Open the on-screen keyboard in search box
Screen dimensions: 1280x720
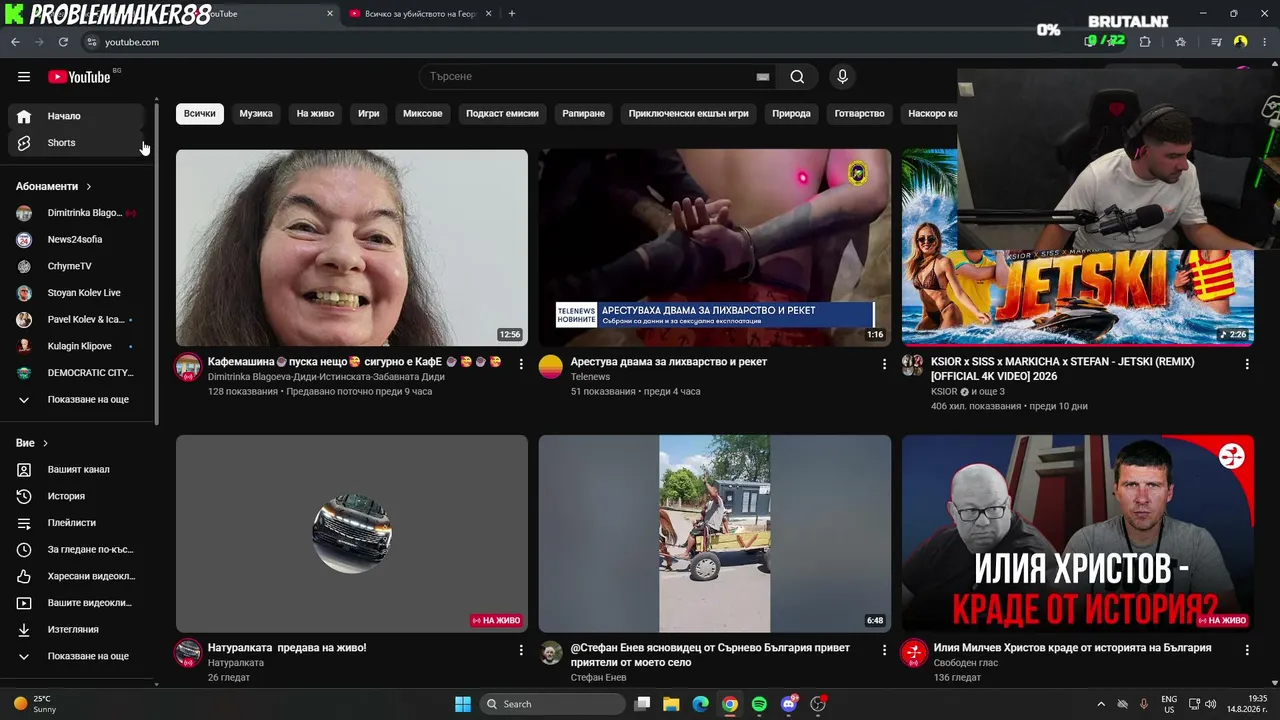(x=763, y=77)
